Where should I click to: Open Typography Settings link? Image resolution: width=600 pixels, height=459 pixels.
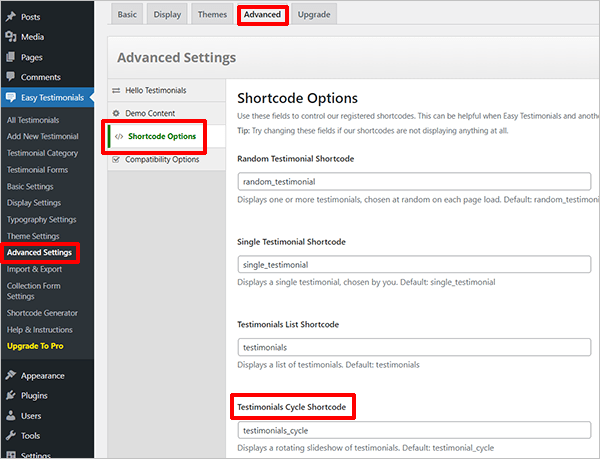coord(41,220)
